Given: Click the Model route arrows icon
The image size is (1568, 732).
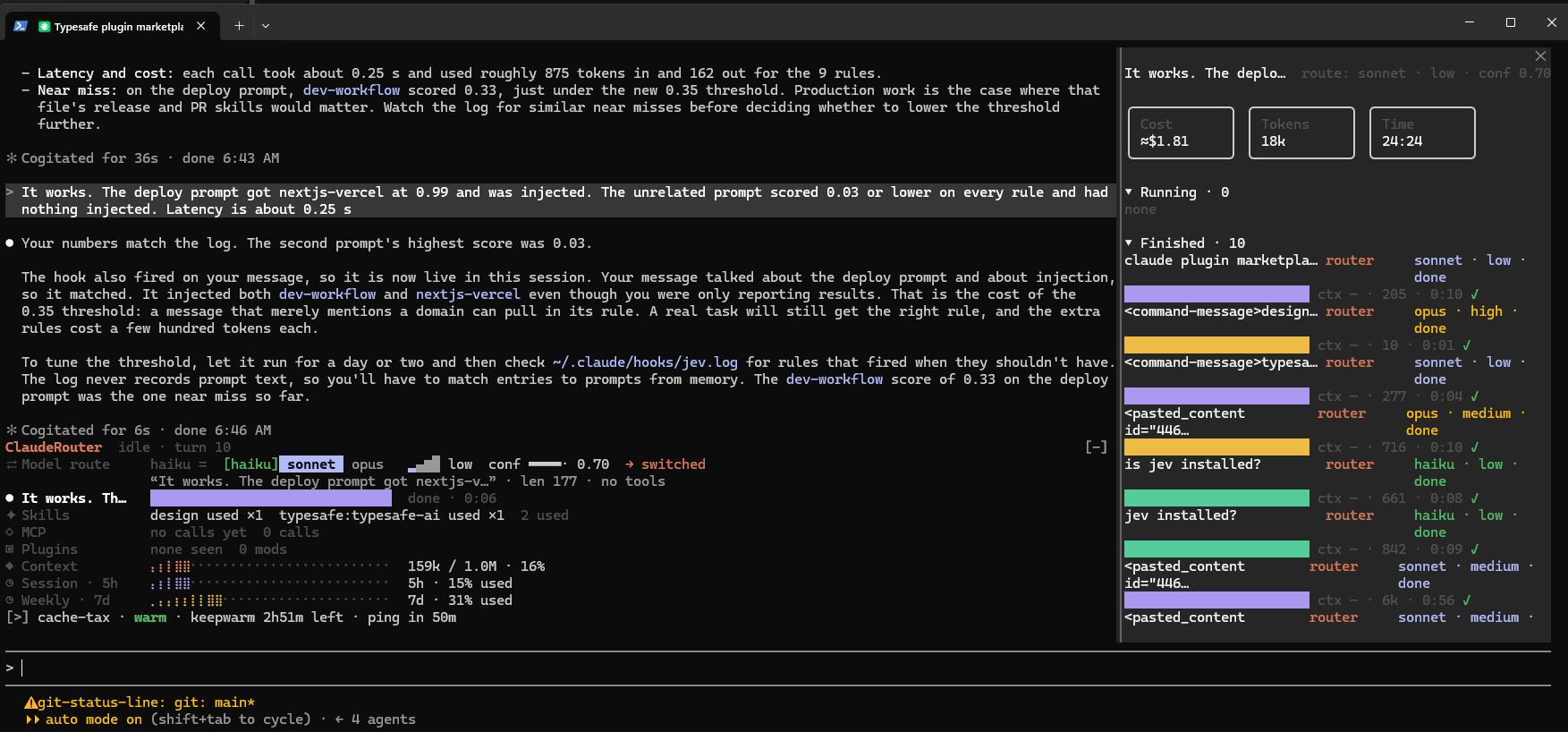Looking at the screenshot, I should click(12, 464).
